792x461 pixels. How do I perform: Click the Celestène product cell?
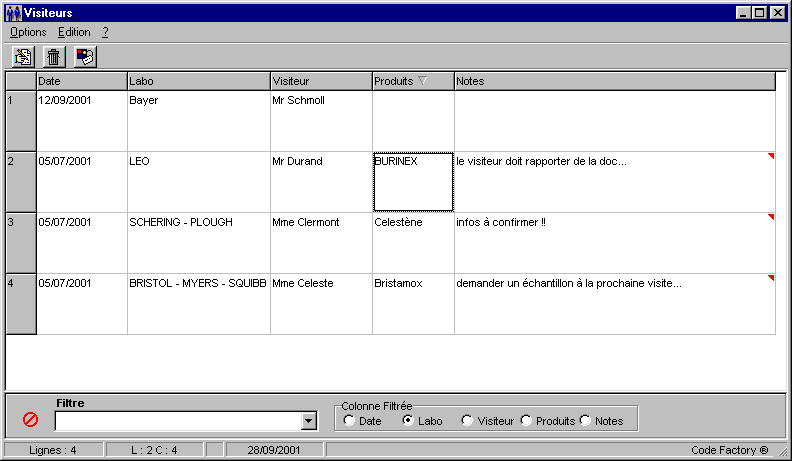[413, 243]
